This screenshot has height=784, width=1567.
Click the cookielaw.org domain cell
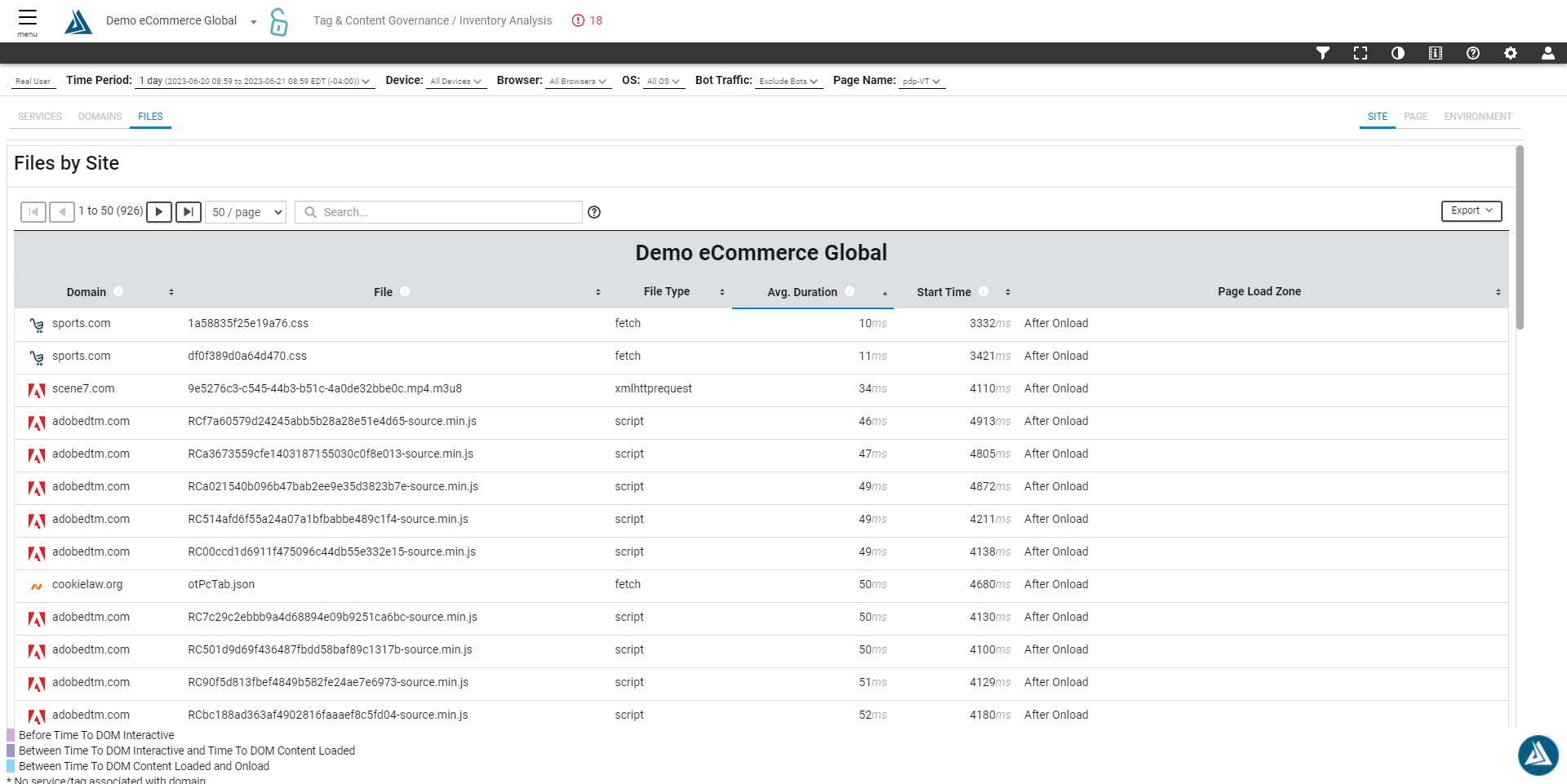[87, 584]
